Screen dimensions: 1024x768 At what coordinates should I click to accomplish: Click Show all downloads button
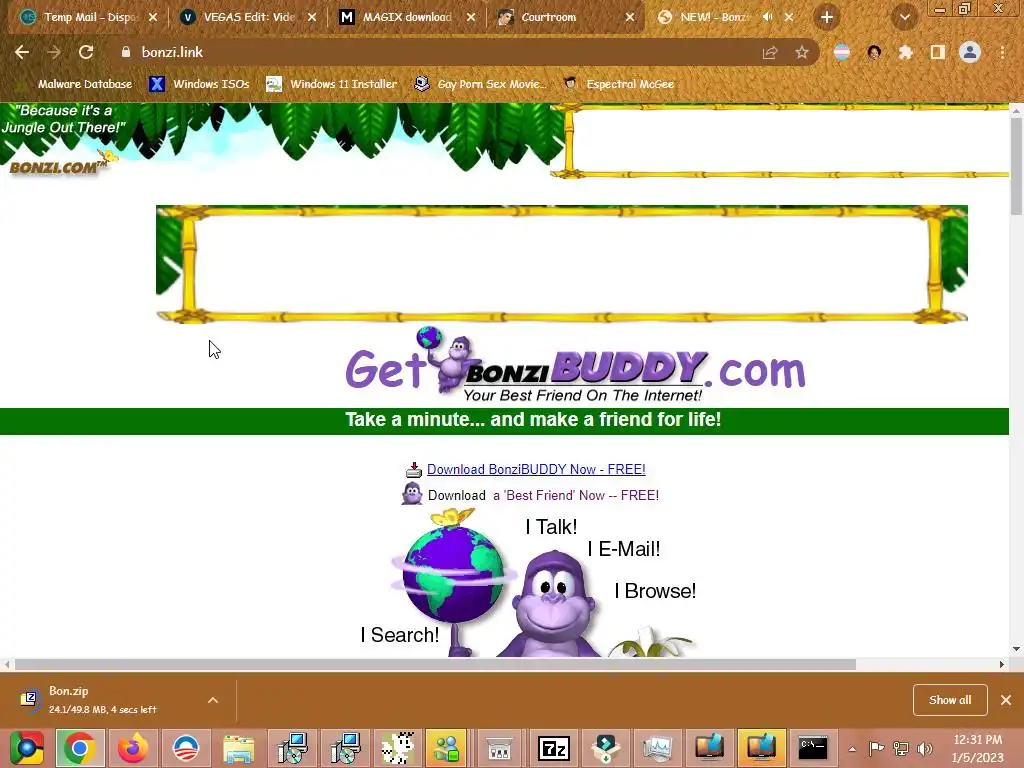950,700
